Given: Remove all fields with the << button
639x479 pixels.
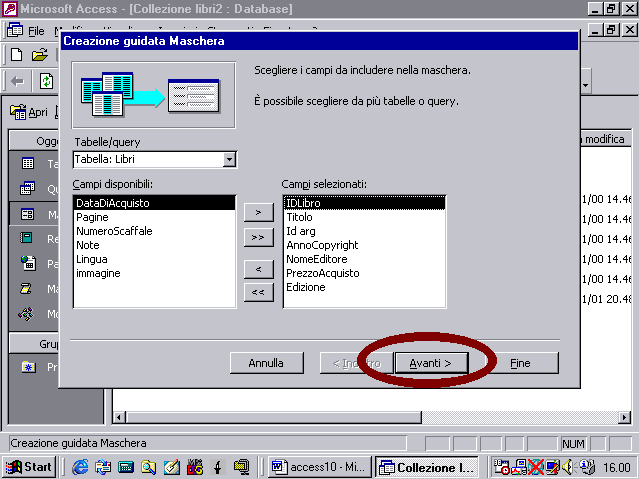Looking at the screenshot, I should [258, 292].
